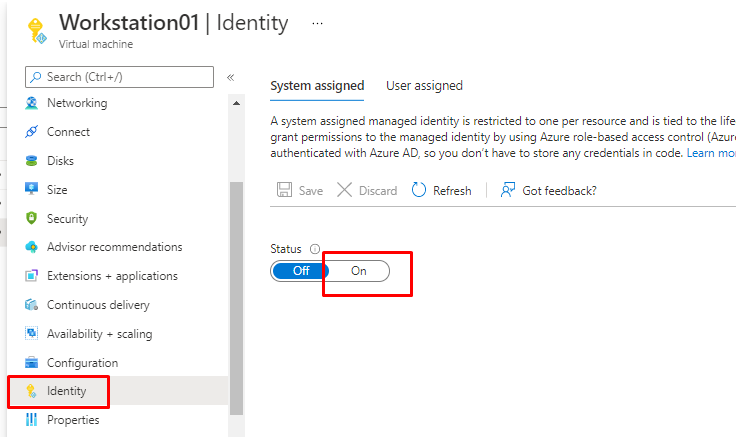The image size is (736, 437).
Task: Collapse the sidebar with double chevron
Action: [230, 77]
